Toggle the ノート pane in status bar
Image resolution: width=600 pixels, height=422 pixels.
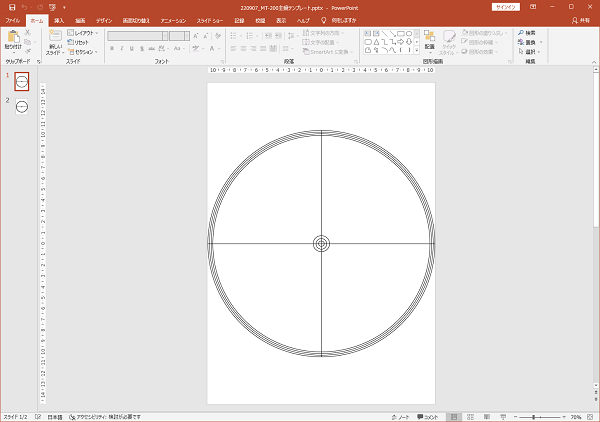(401, 417)
